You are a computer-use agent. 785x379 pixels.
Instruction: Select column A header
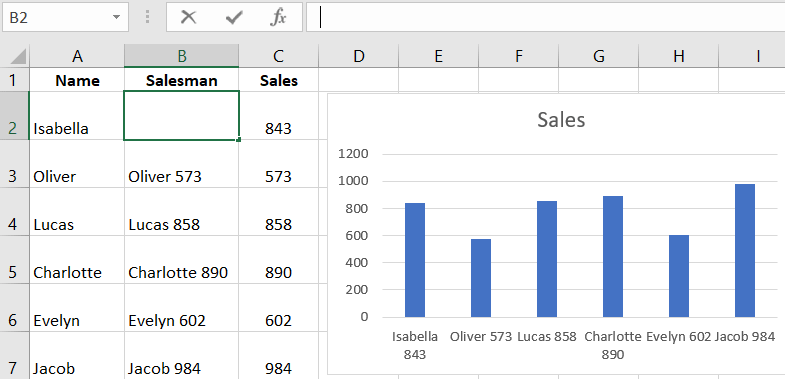[x=77, y=56]
